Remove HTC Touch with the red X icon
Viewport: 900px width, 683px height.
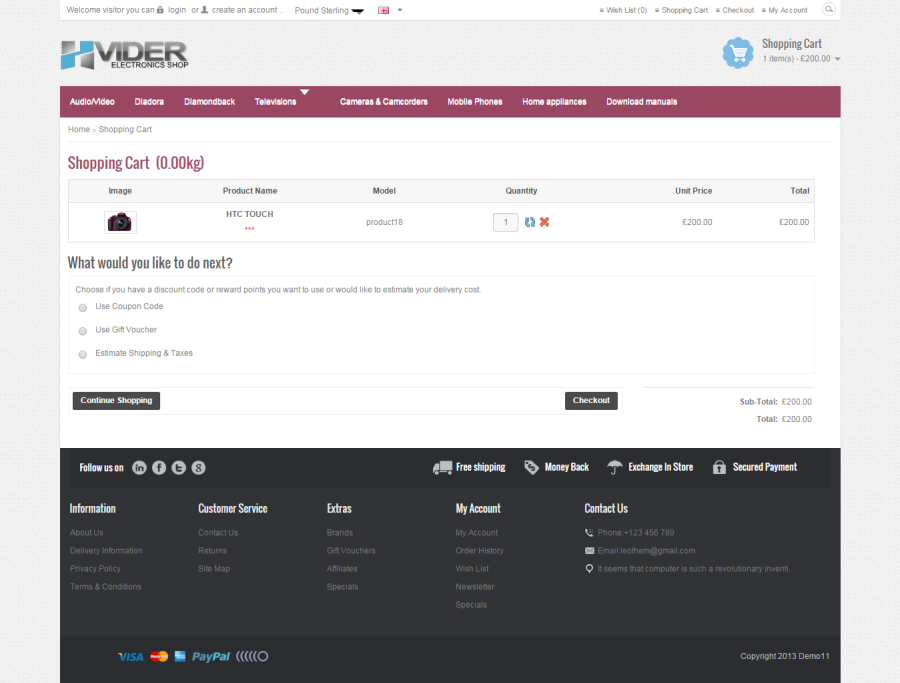(x=544, y=222)
